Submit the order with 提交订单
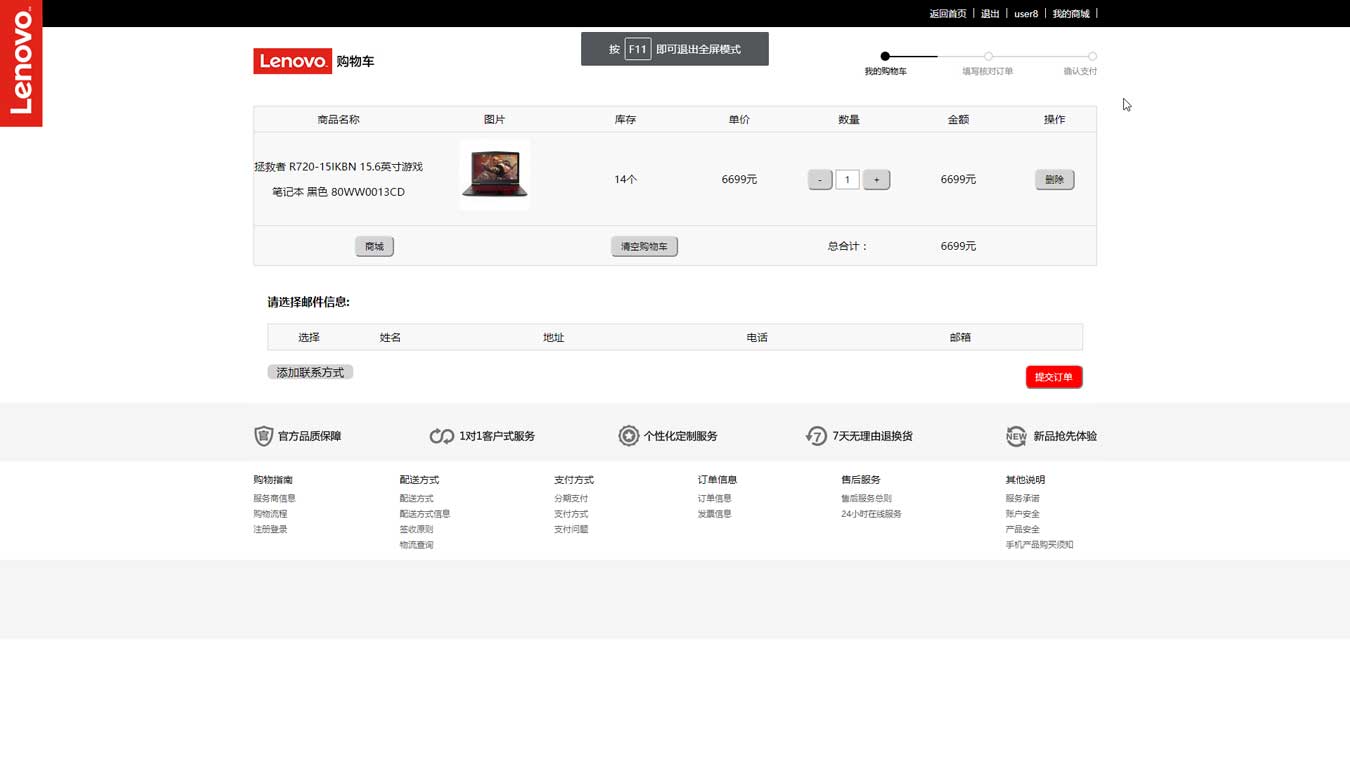The image size is (1350, 759). pyautogui.click(x=1054, y=377)
